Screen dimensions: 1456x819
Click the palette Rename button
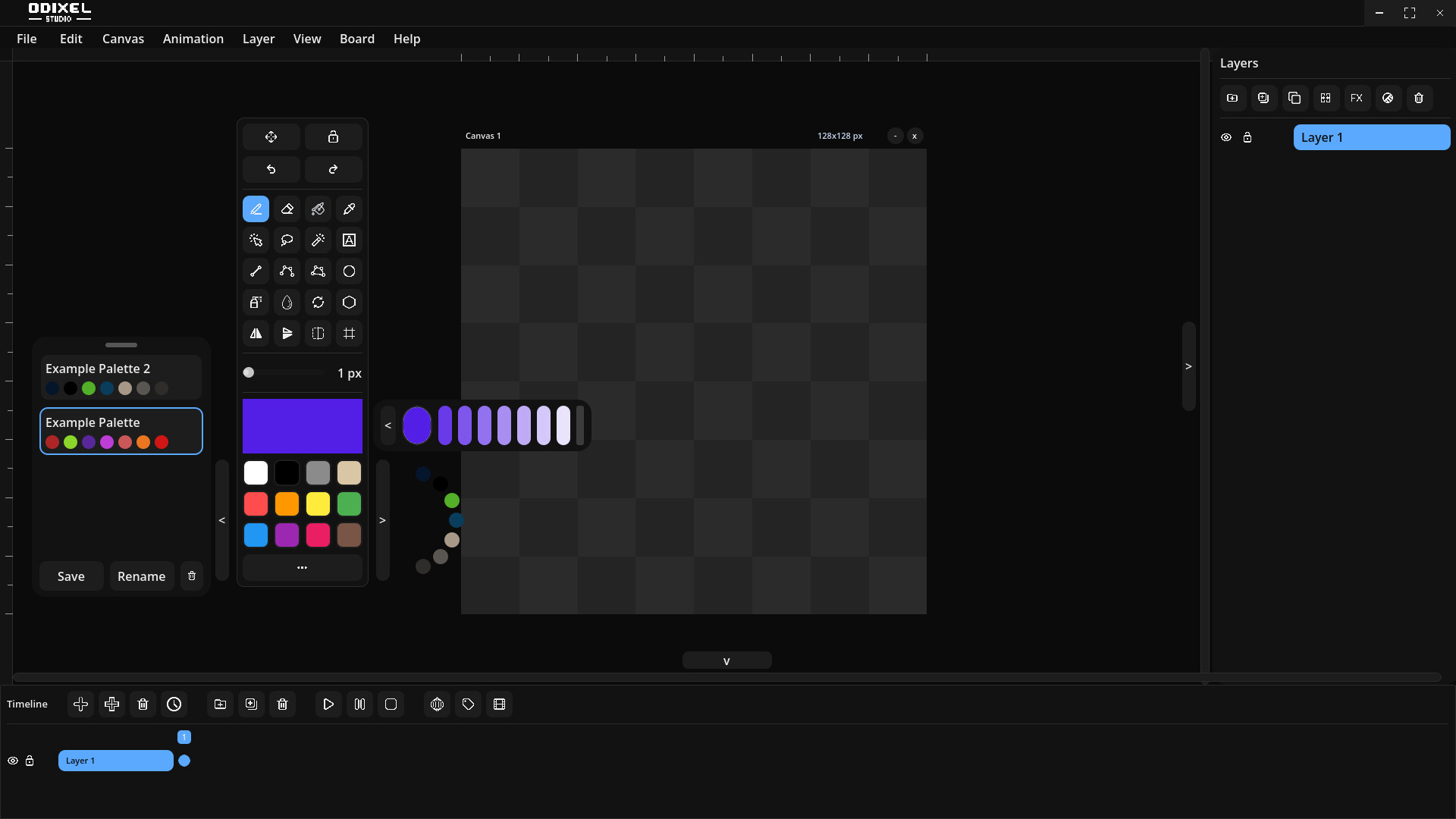pyautogui.click(x=142, y=576)
